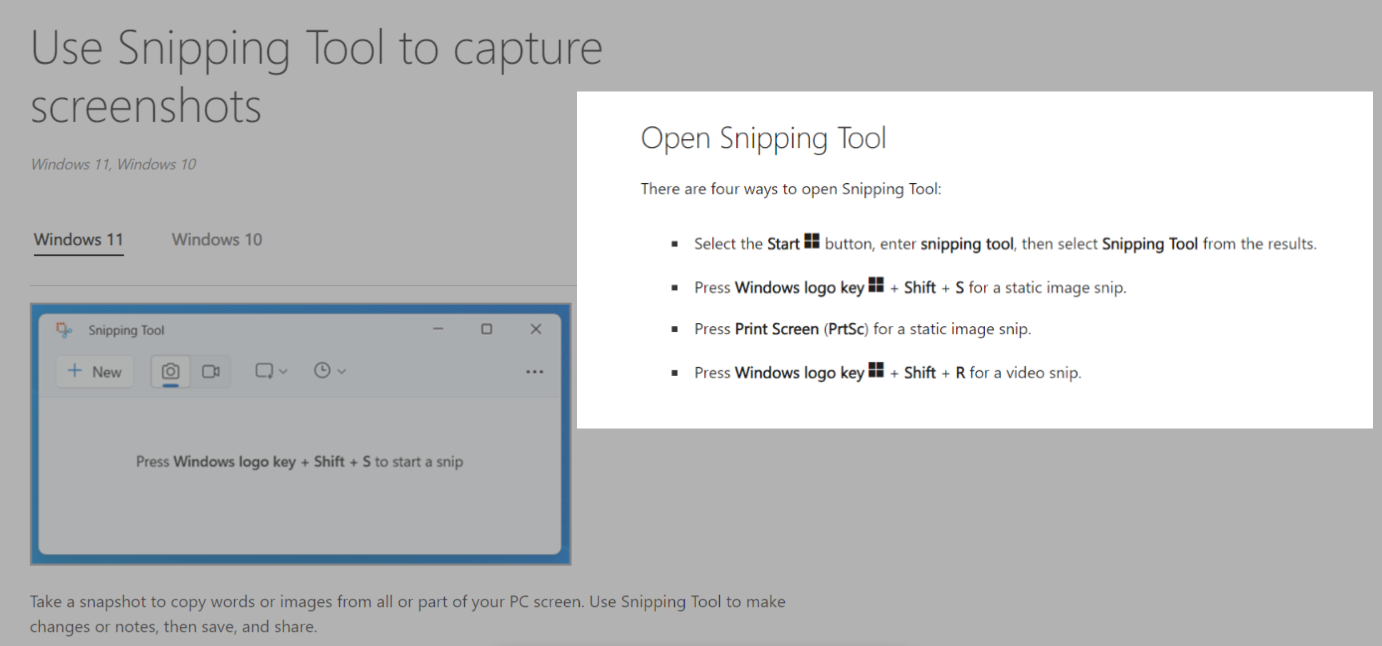Click Windows logo in Shift + S line
1382x646 pixels.
(876, 286)
